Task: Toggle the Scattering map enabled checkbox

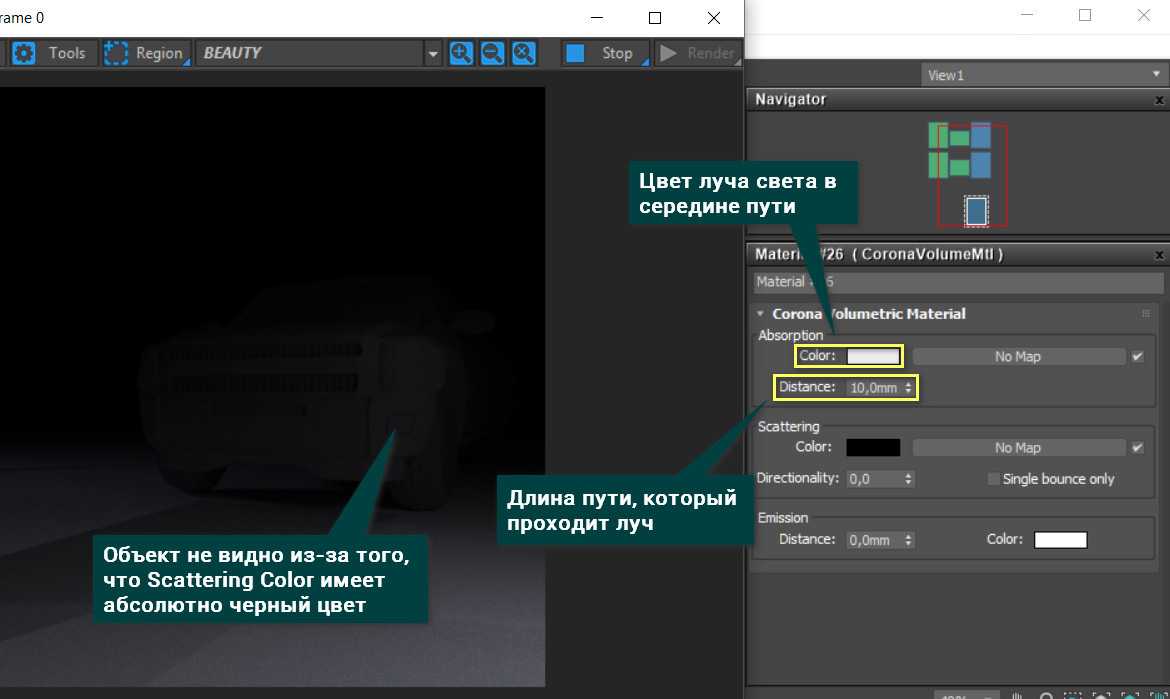Action: [x=1137, y=448]
